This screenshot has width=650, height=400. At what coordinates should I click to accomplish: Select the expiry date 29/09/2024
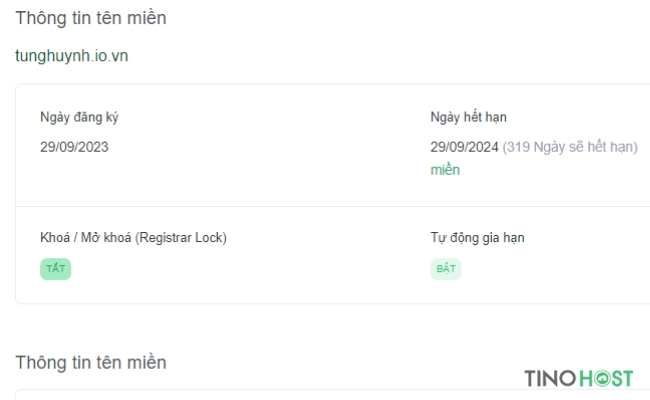pyautogui.click(x=464, y=147)
